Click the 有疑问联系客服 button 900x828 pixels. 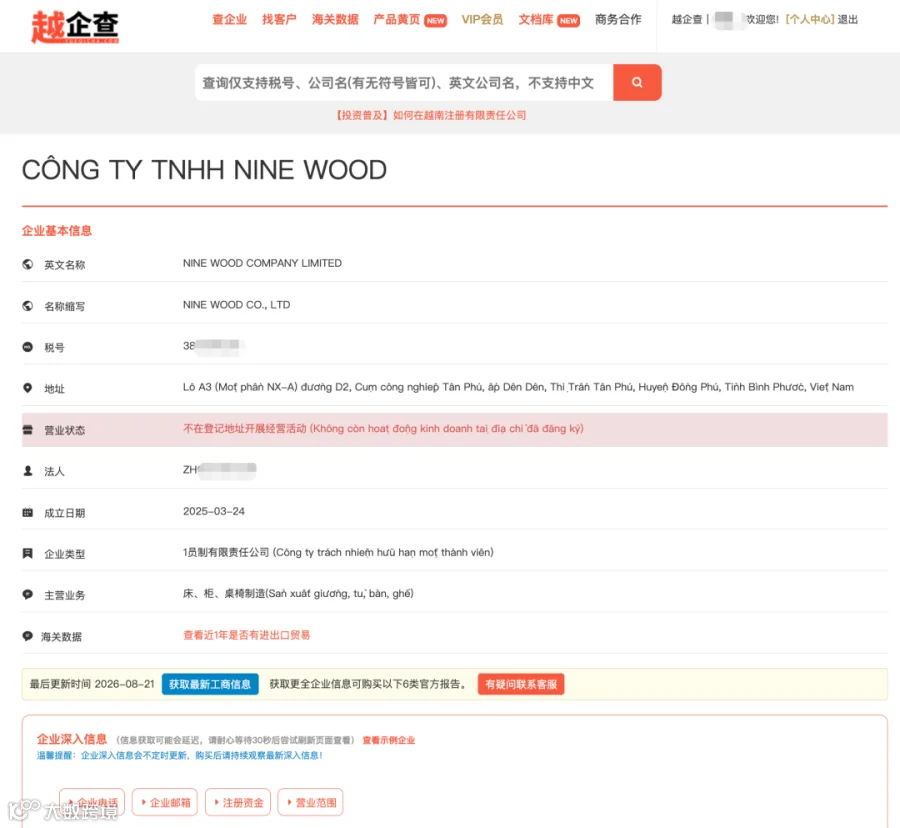(521, 684)
